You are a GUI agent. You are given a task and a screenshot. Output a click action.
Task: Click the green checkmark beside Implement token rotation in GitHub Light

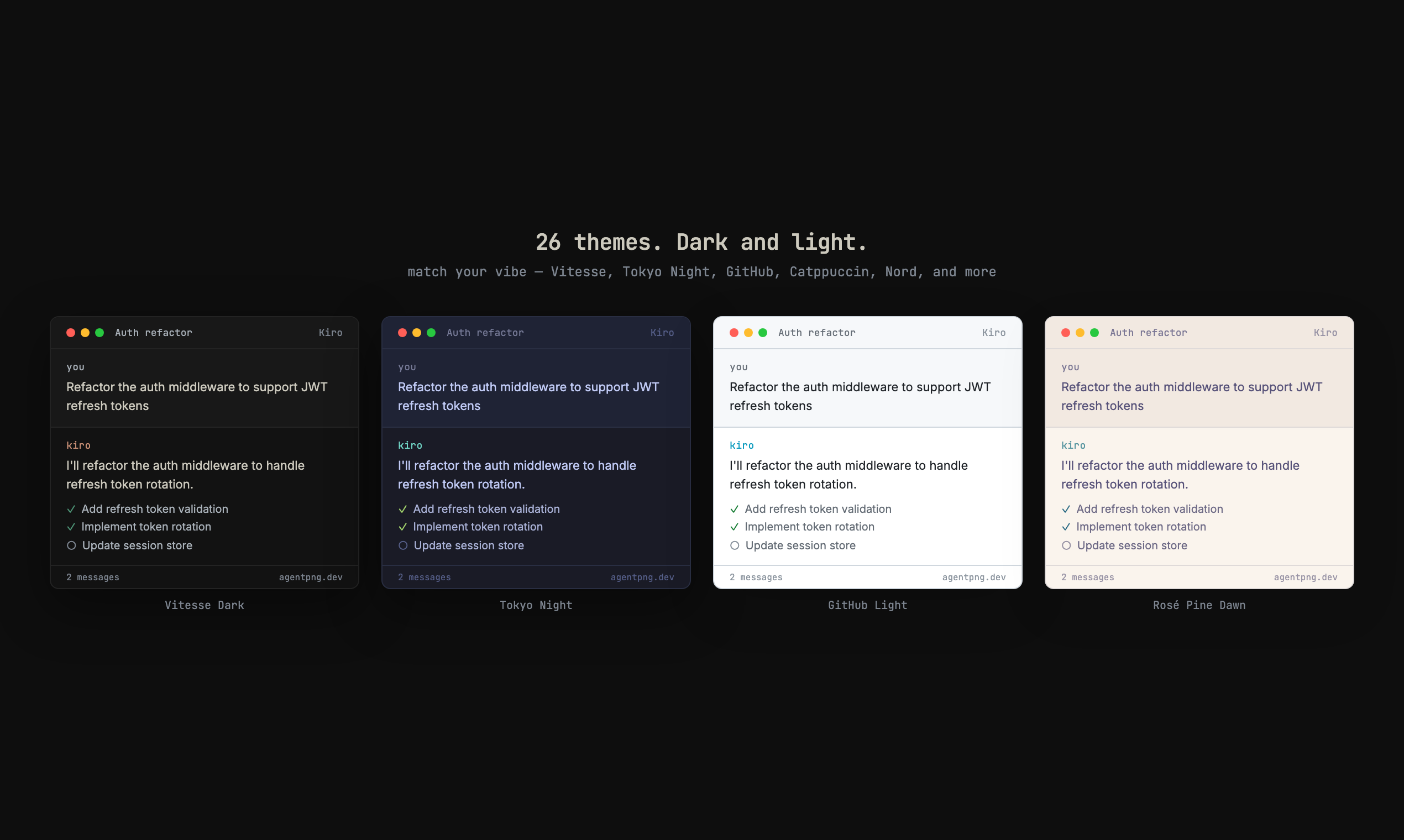(734, 527)
